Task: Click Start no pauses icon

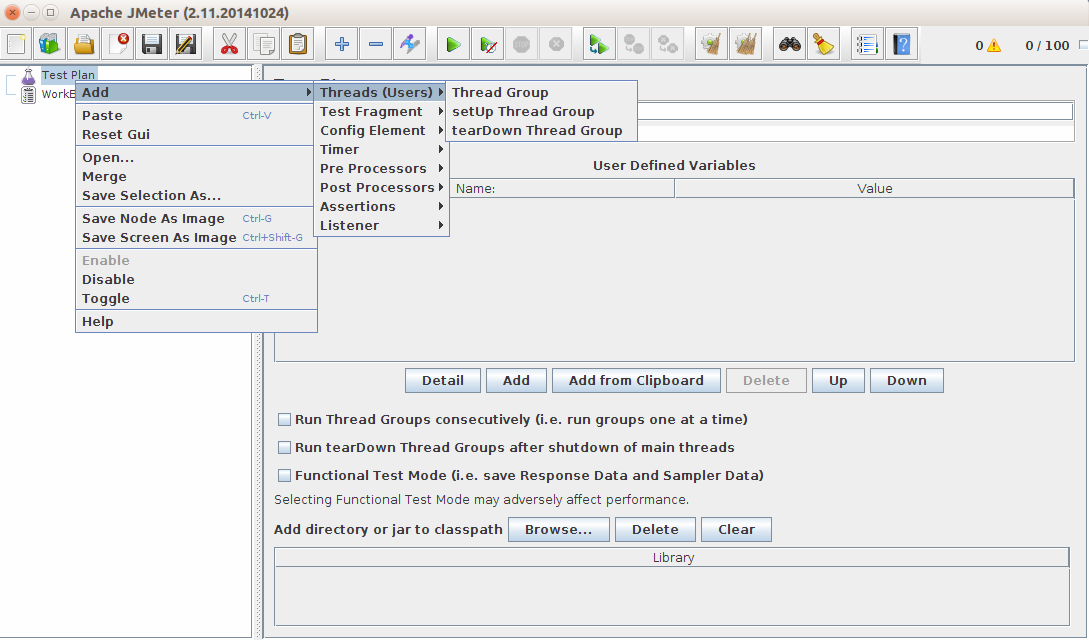Action: pos(488,44)
